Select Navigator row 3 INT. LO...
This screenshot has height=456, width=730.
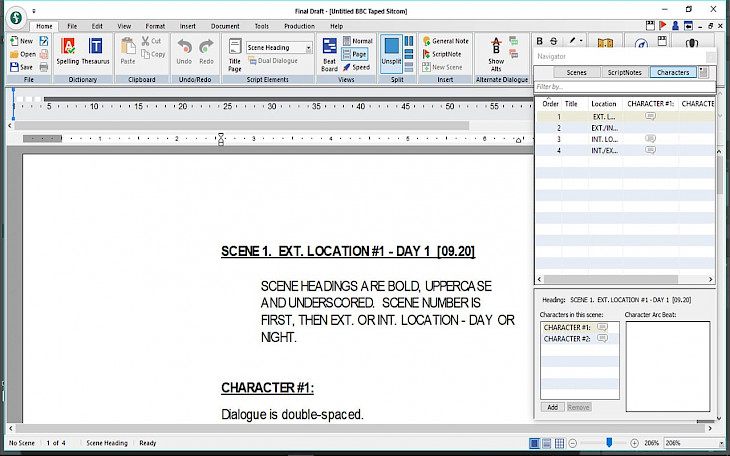[625, 139]
